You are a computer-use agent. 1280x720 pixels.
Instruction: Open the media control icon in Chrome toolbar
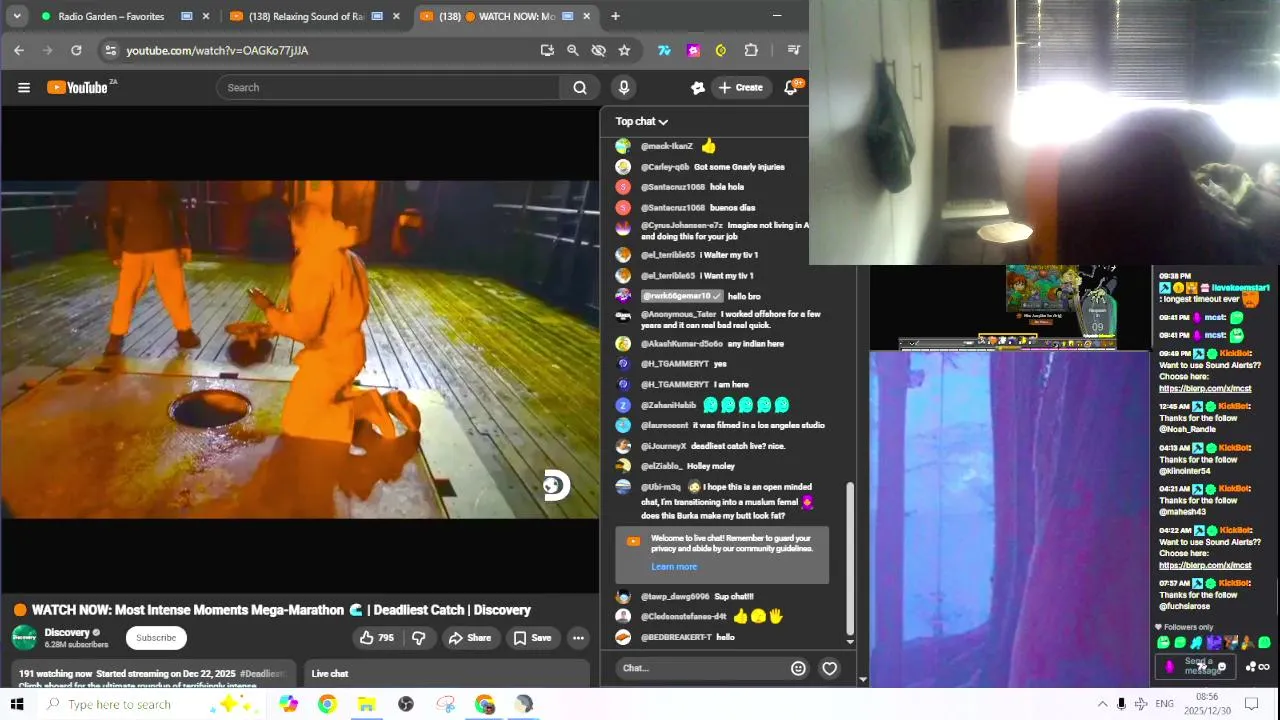[794, 50]
